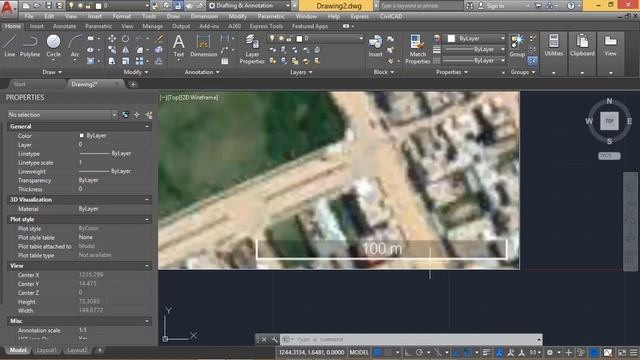Open the Dimension menu
This screenshot has width=640, height=360.
click(x=204, y=16)
